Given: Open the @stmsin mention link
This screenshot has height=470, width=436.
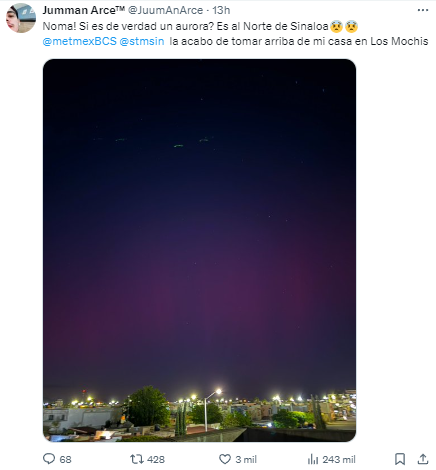Looking at the screenshot, I should click(x=142, y=41).
